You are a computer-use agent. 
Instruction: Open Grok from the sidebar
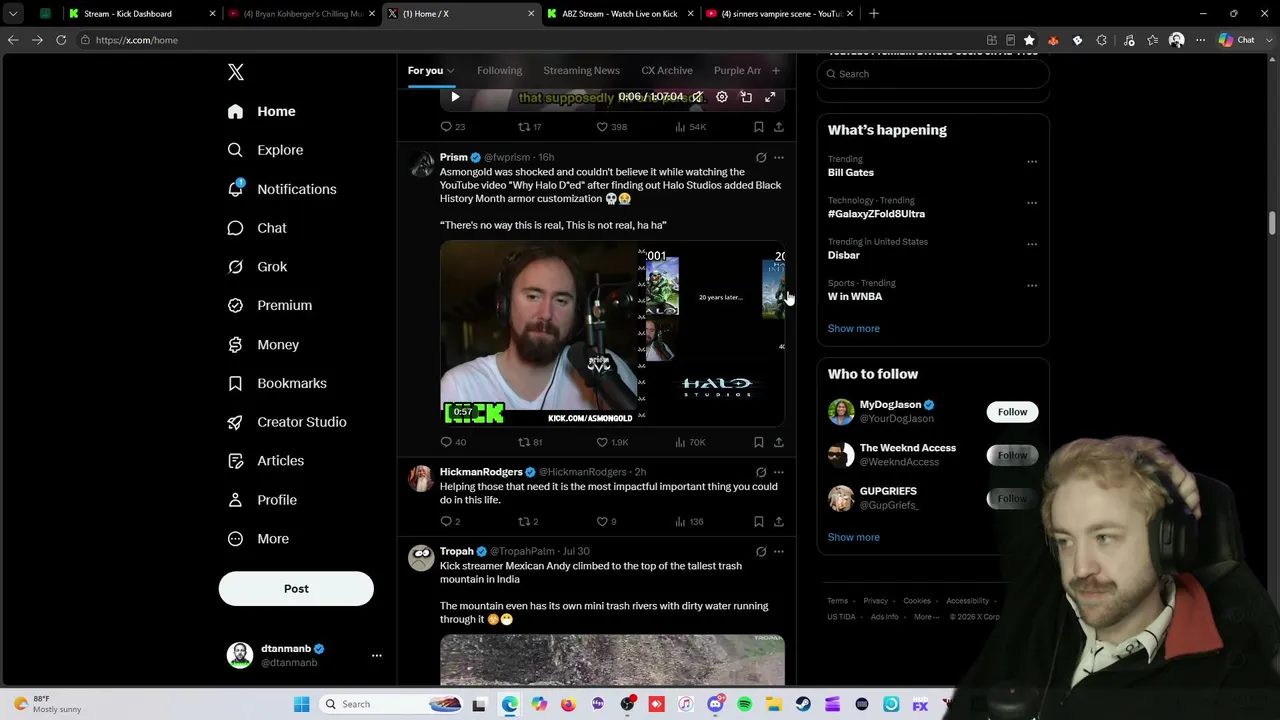coord(258,267)
